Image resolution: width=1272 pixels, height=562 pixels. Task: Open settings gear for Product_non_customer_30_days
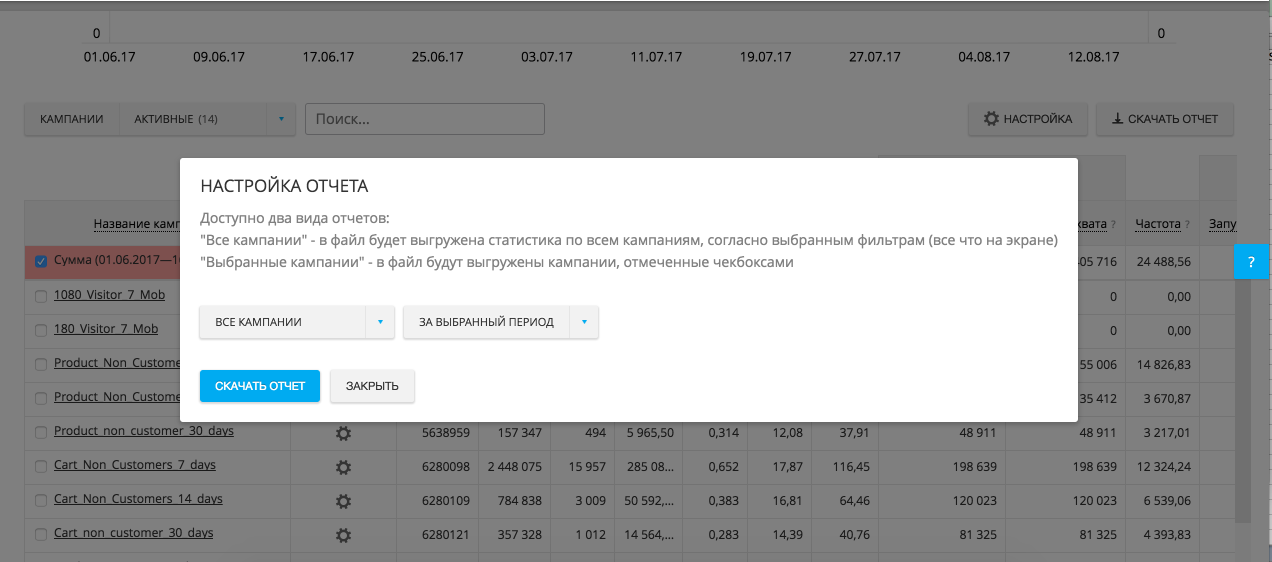point(343,433)
